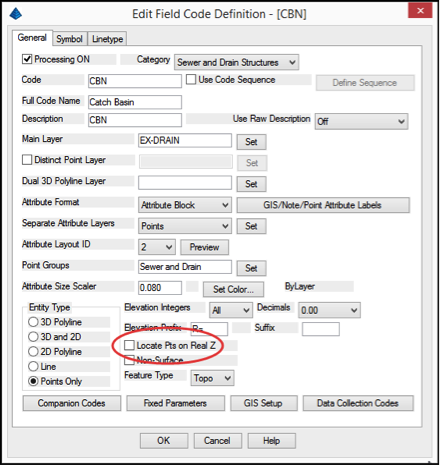Switch to the Symbol tab
This screenshot has width=440, height=465.
pos(69,39)
